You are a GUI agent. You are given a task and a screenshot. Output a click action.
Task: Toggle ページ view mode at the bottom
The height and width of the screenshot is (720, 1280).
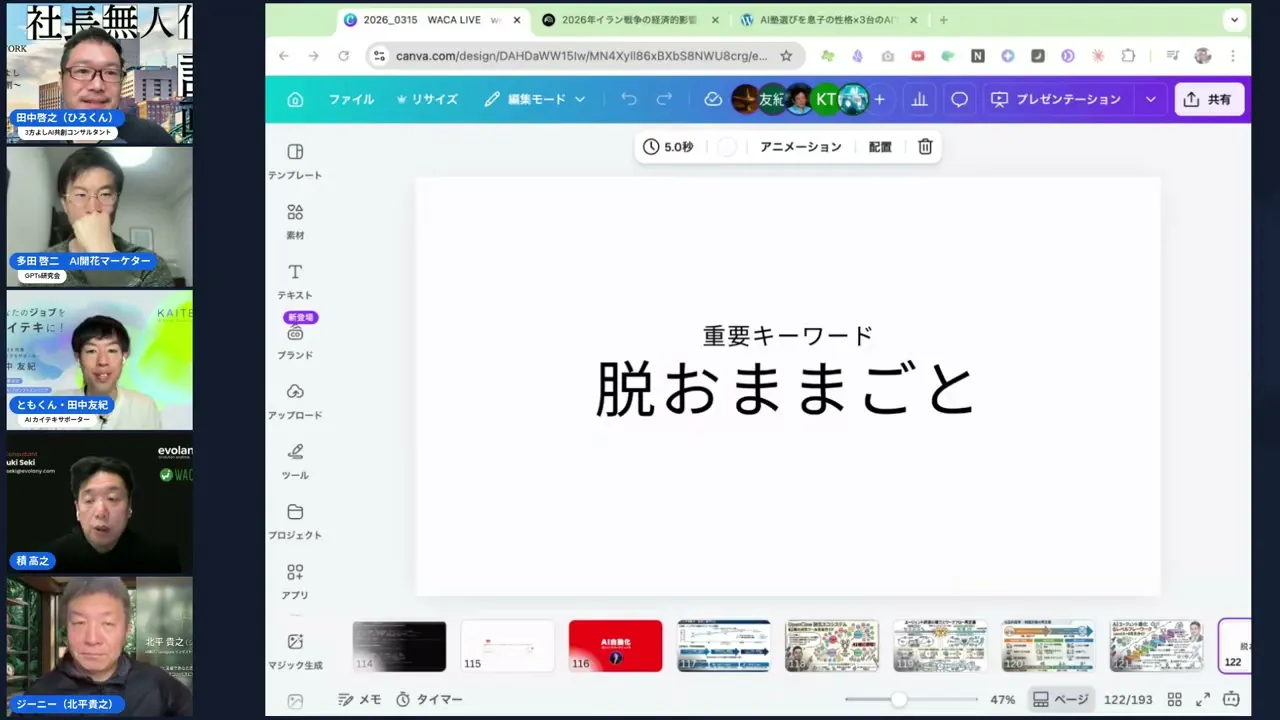click(1060, 699)
